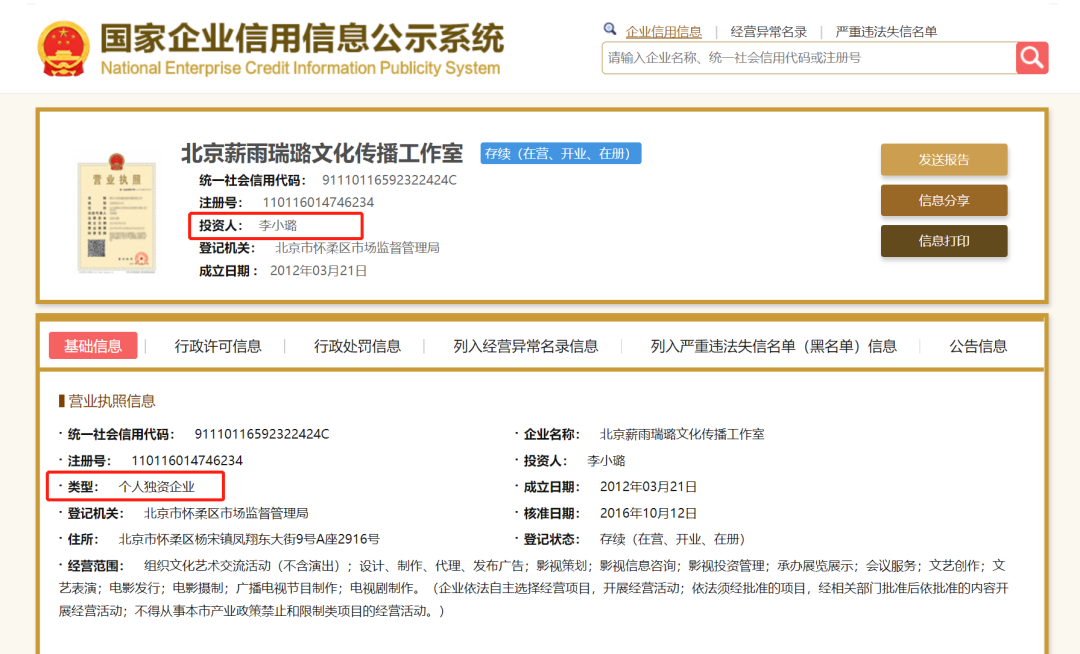
Task: Click the 发送报告 button
Action: (x=944, y=160)
